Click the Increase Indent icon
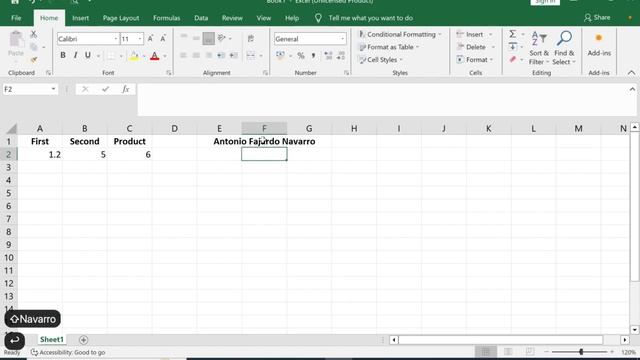This screenshot has height=360, width=640. pos(234,56)
